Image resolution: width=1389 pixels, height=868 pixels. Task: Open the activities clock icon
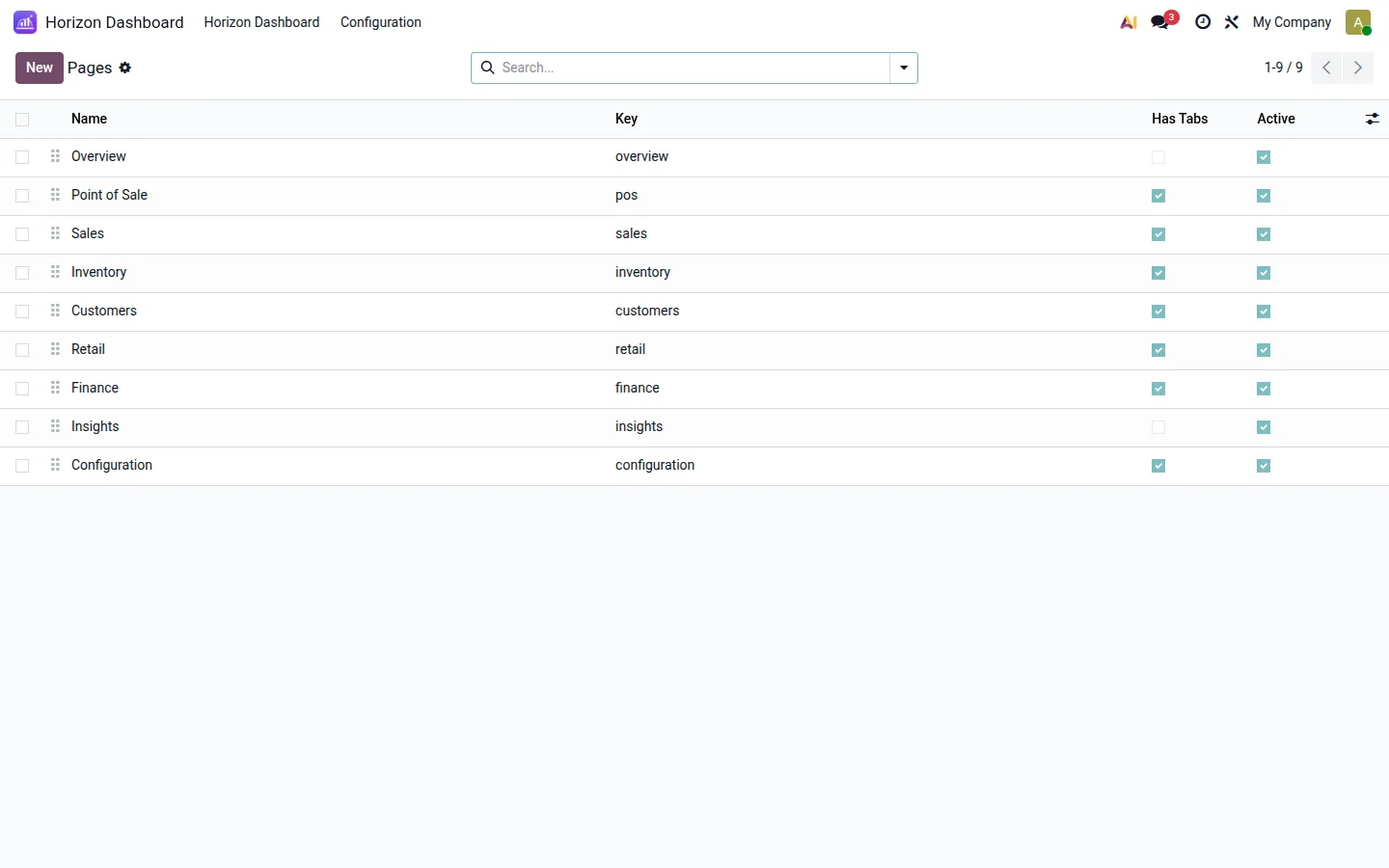(1203, 22)
